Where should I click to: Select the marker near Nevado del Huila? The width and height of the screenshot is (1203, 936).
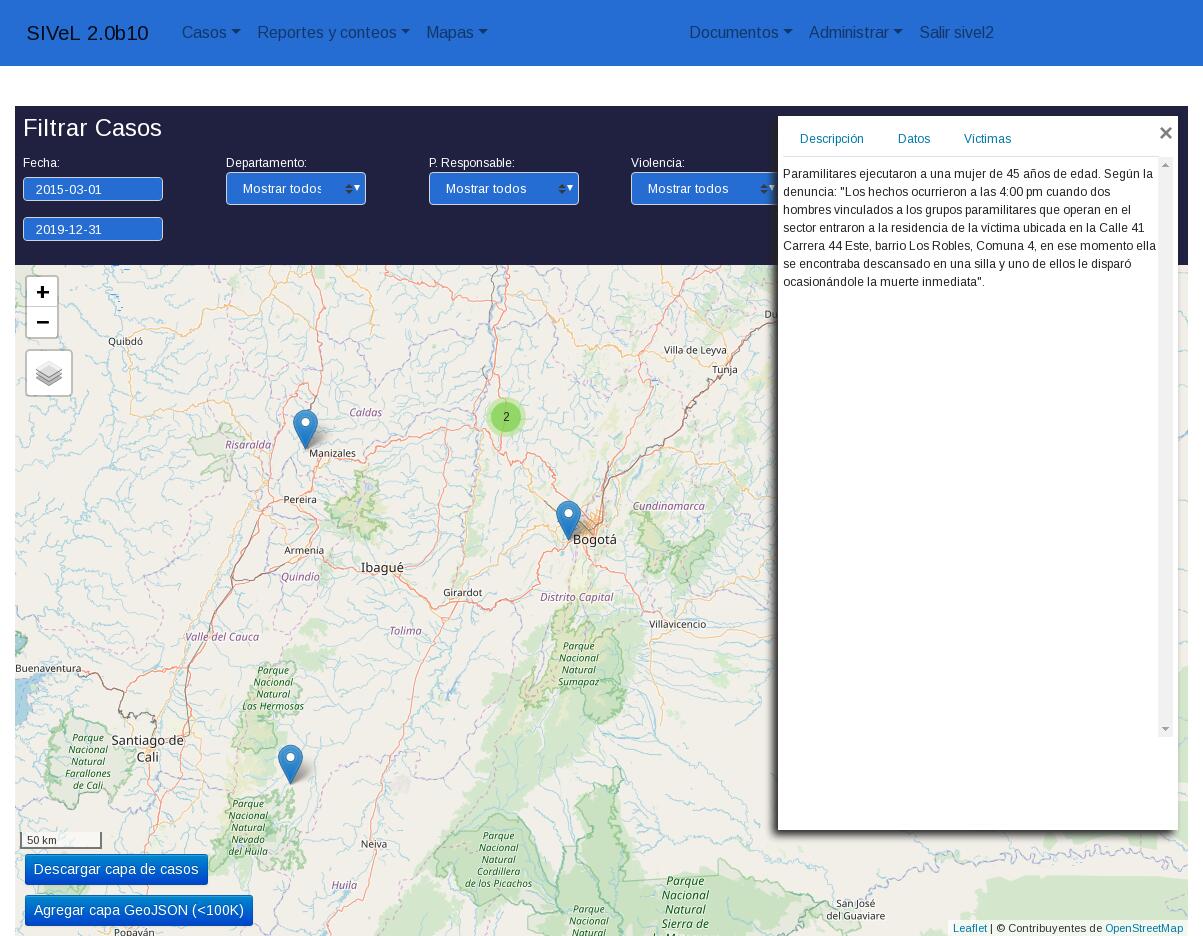(290, 763)
